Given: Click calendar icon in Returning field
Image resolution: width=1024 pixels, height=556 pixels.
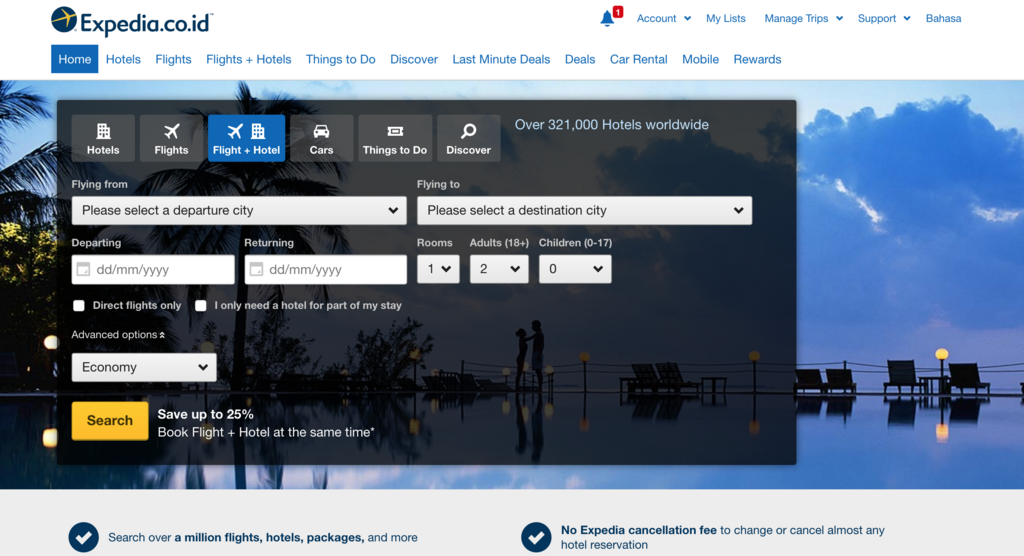Looking at the screenshot, I should point(257,269).
